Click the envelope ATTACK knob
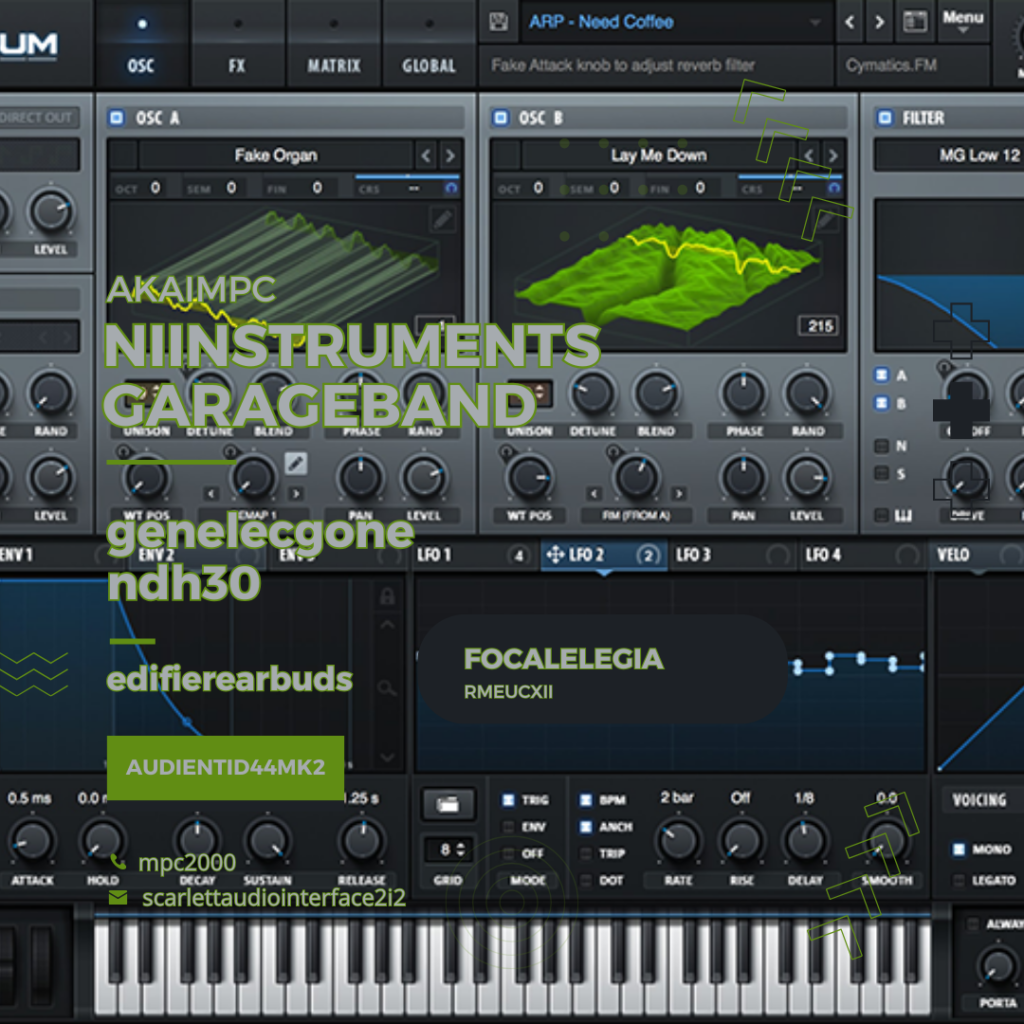 (x=31, y=841)
